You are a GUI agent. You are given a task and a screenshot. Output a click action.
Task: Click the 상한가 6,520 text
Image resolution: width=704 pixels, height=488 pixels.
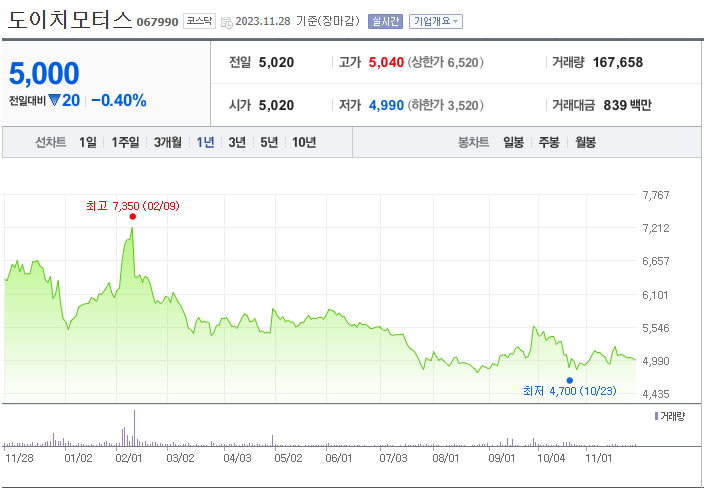tap(445, 62)
